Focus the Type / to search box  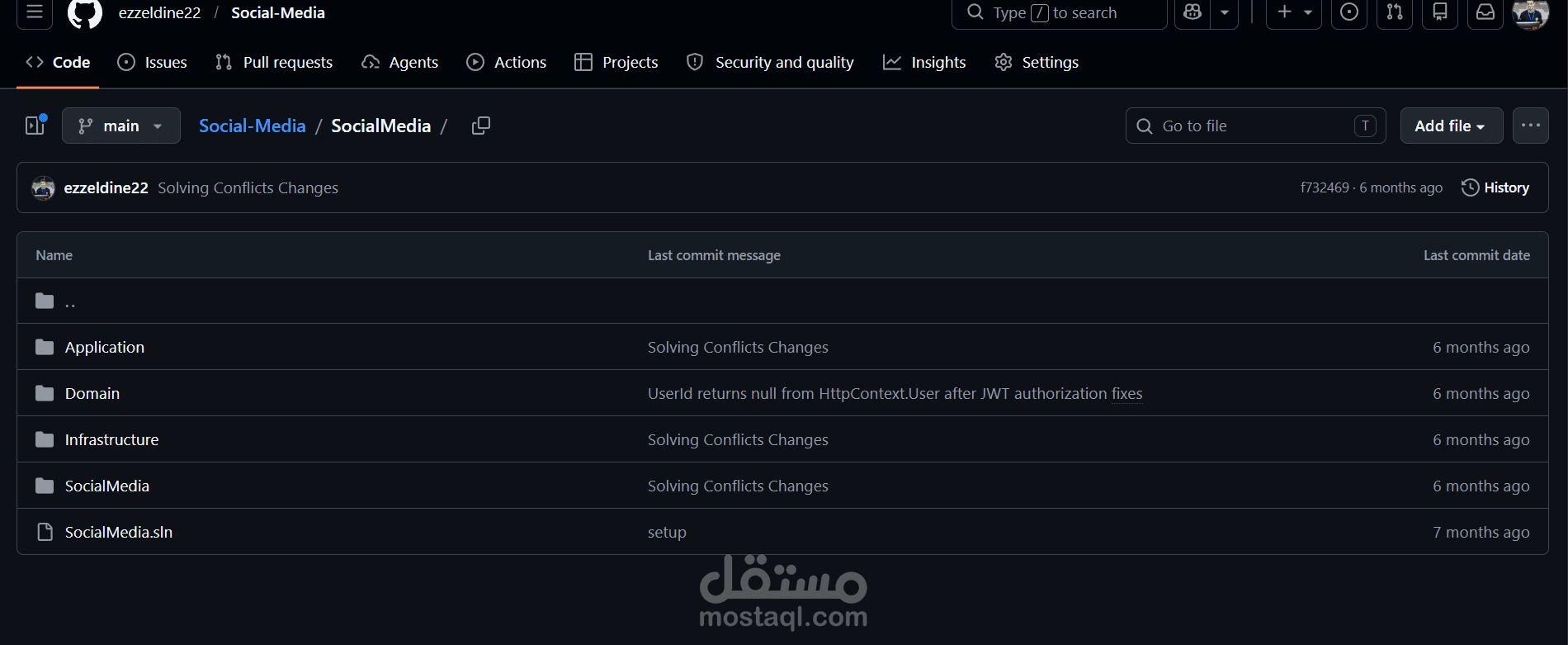point(1059,12)
